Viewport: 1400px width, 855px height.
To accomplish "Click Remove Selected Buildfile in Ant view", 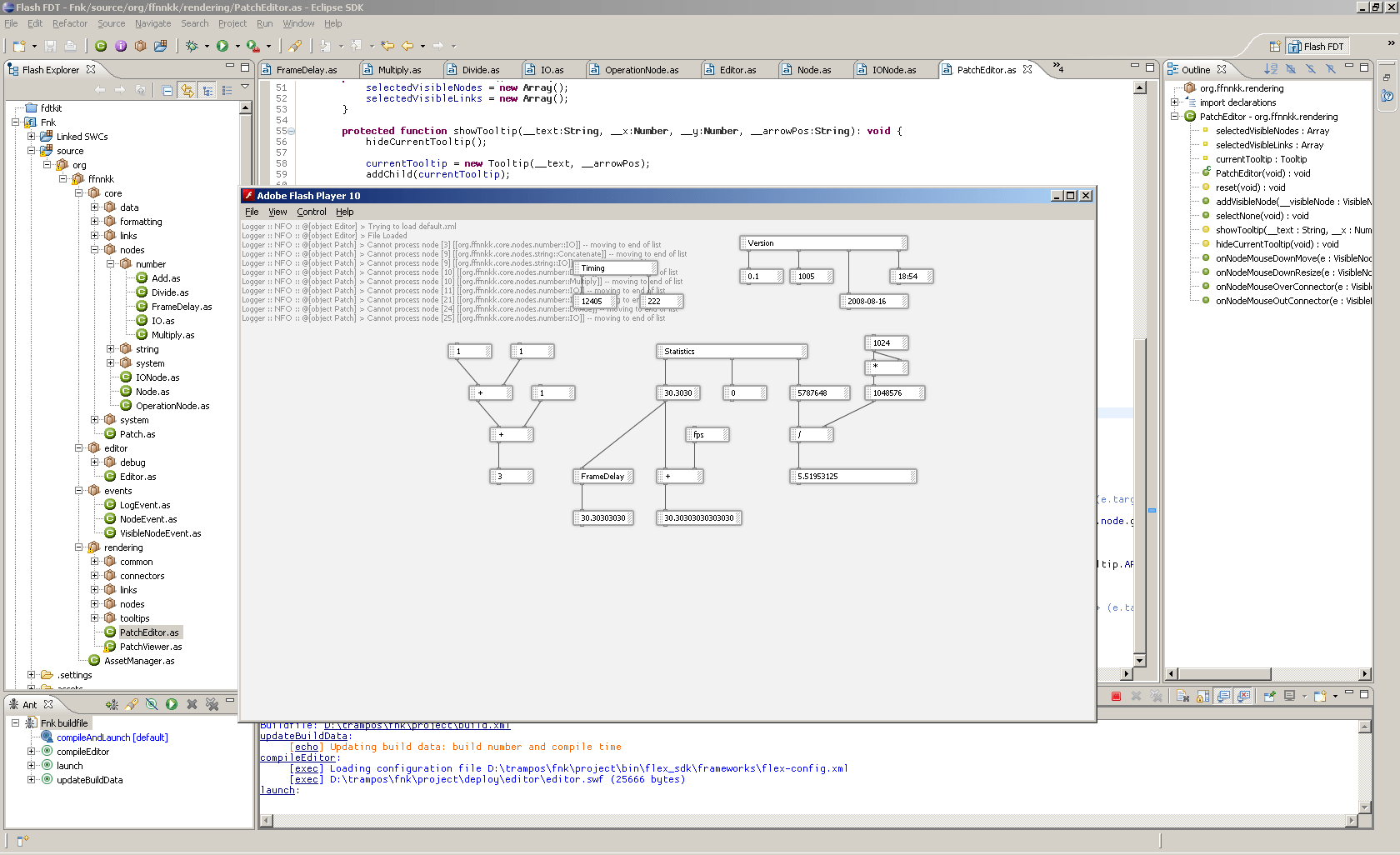I will [192, 704].
